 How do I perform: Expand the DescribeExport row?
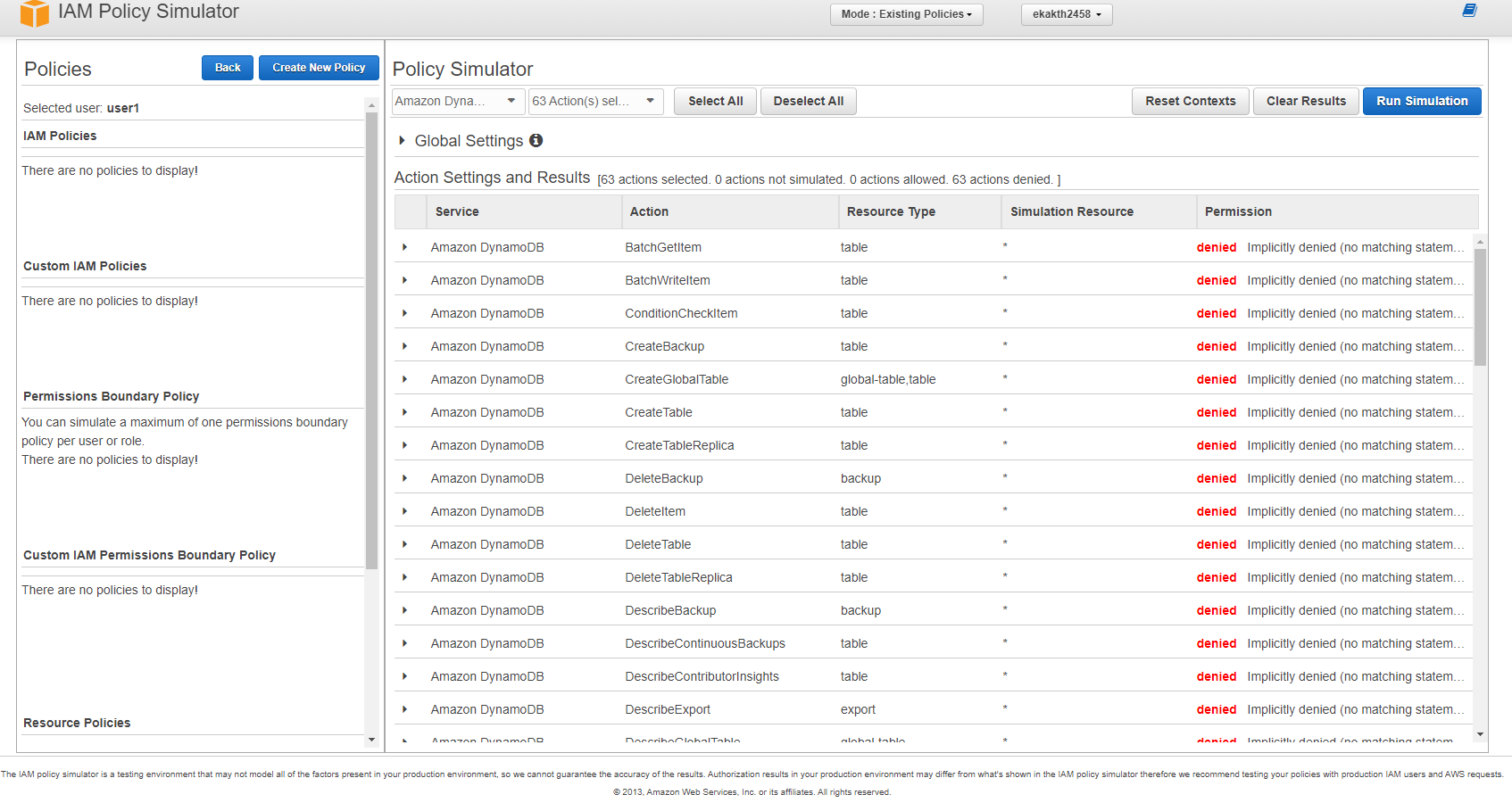click(404, 709)
